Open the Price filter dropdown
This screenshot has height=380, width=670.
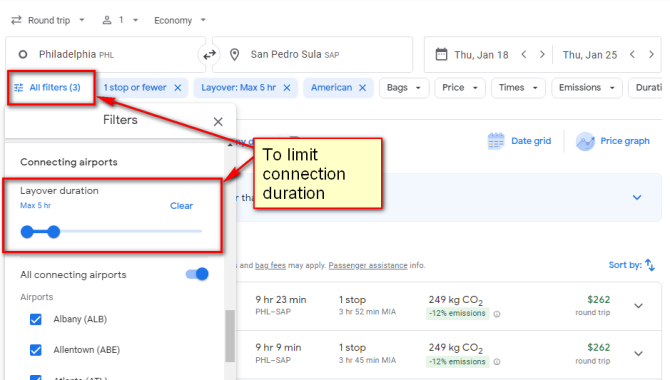pyautogui.click(x=460, y=88)
